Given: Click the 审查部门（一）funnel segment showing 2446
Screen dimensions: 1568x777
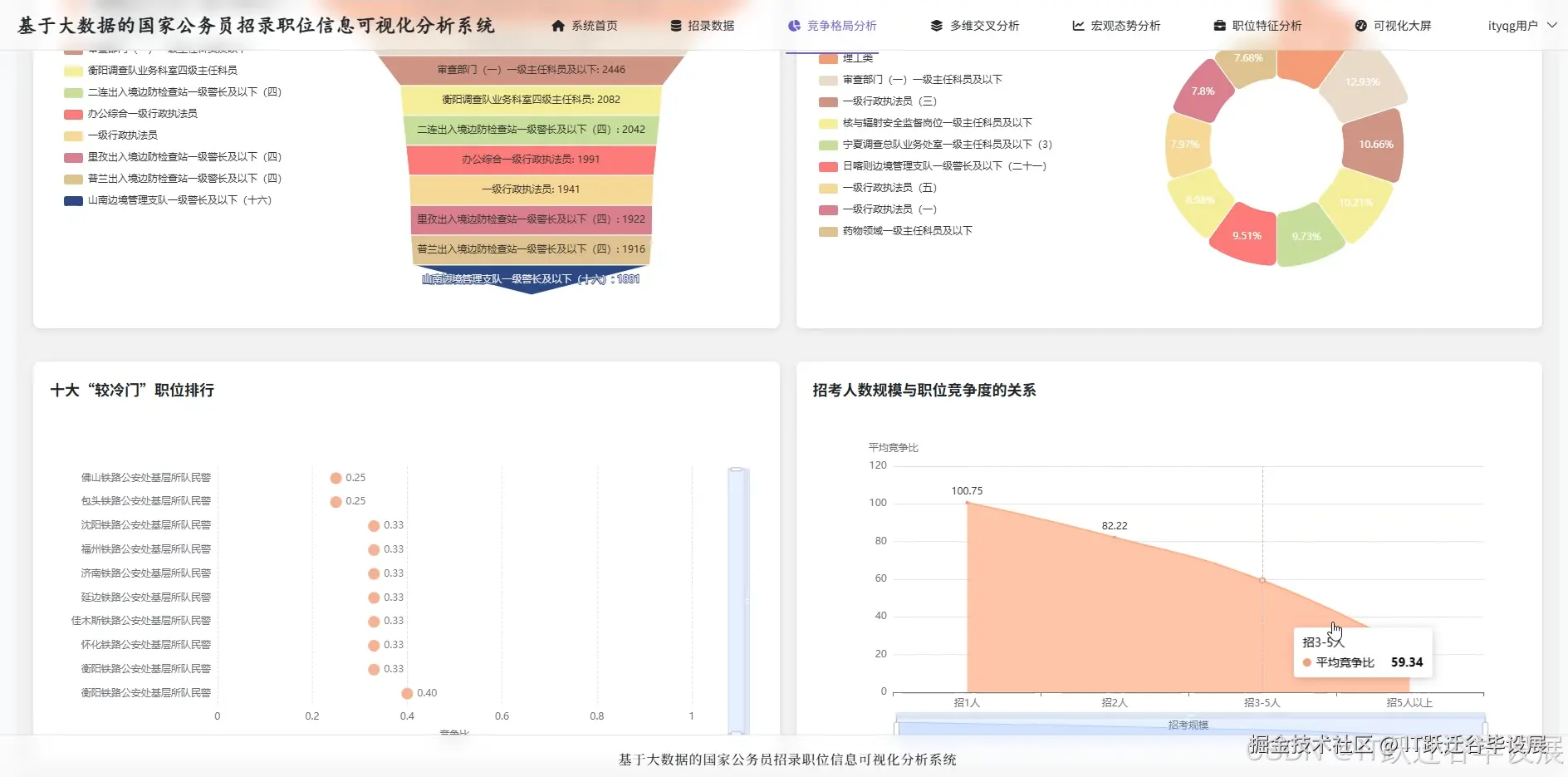Looking at the screenshot, I should point(532,70).
